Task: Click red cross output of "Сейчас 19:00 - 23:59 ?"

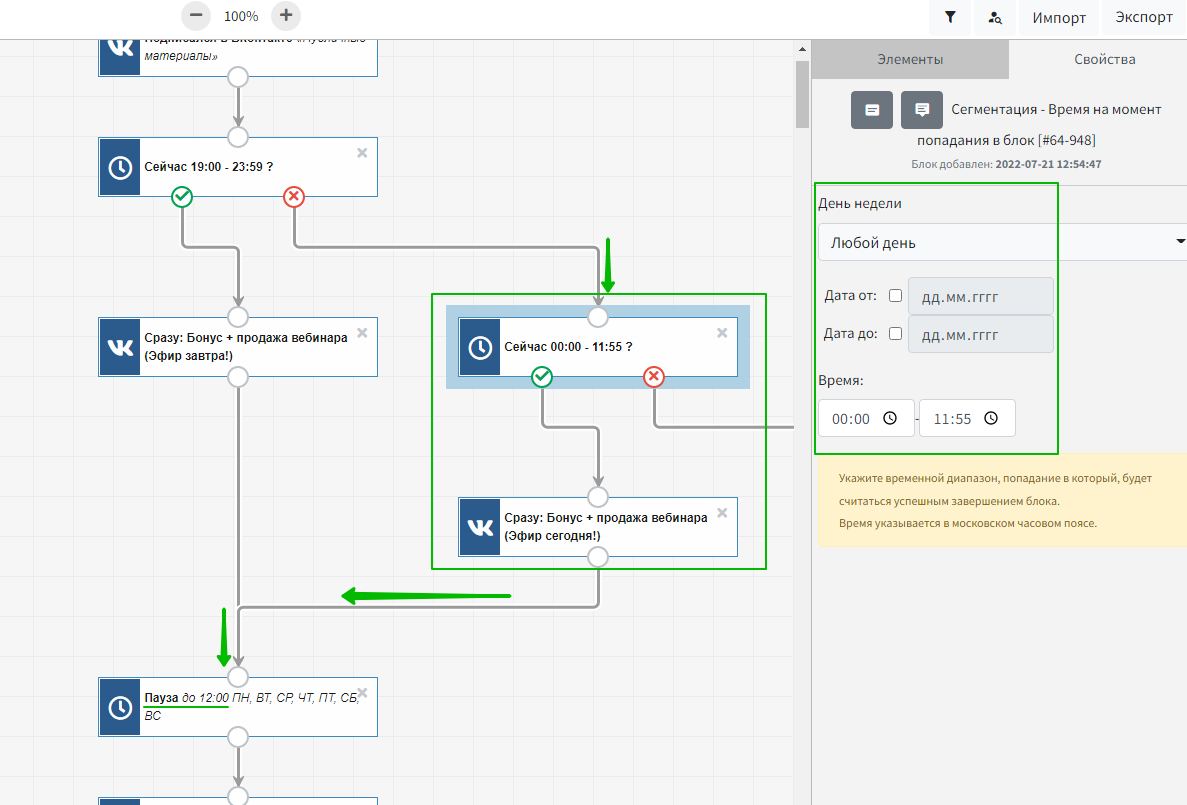Action: (294, 197)
